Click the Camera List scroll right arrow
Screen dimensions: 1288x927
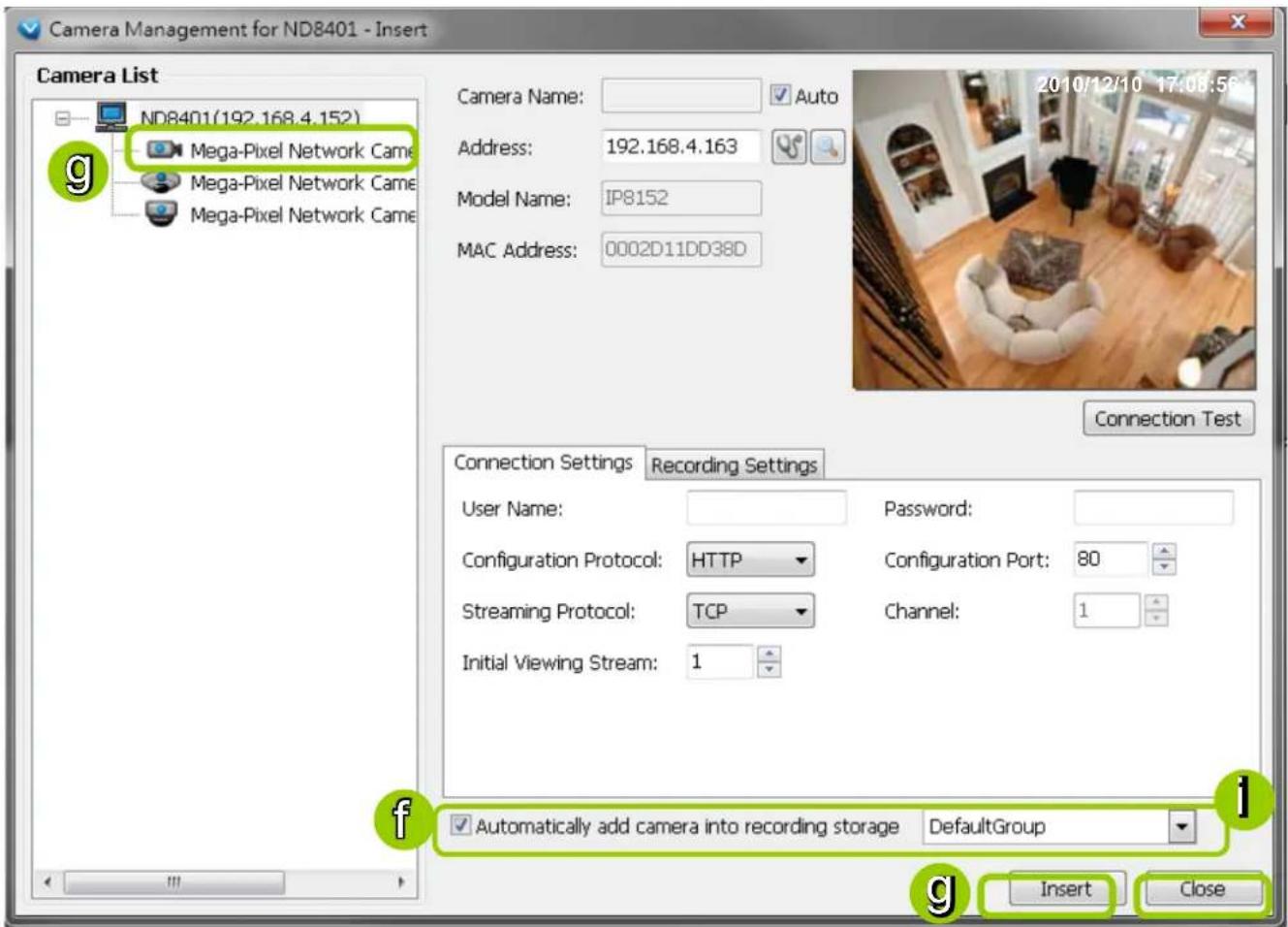[401, 882]
